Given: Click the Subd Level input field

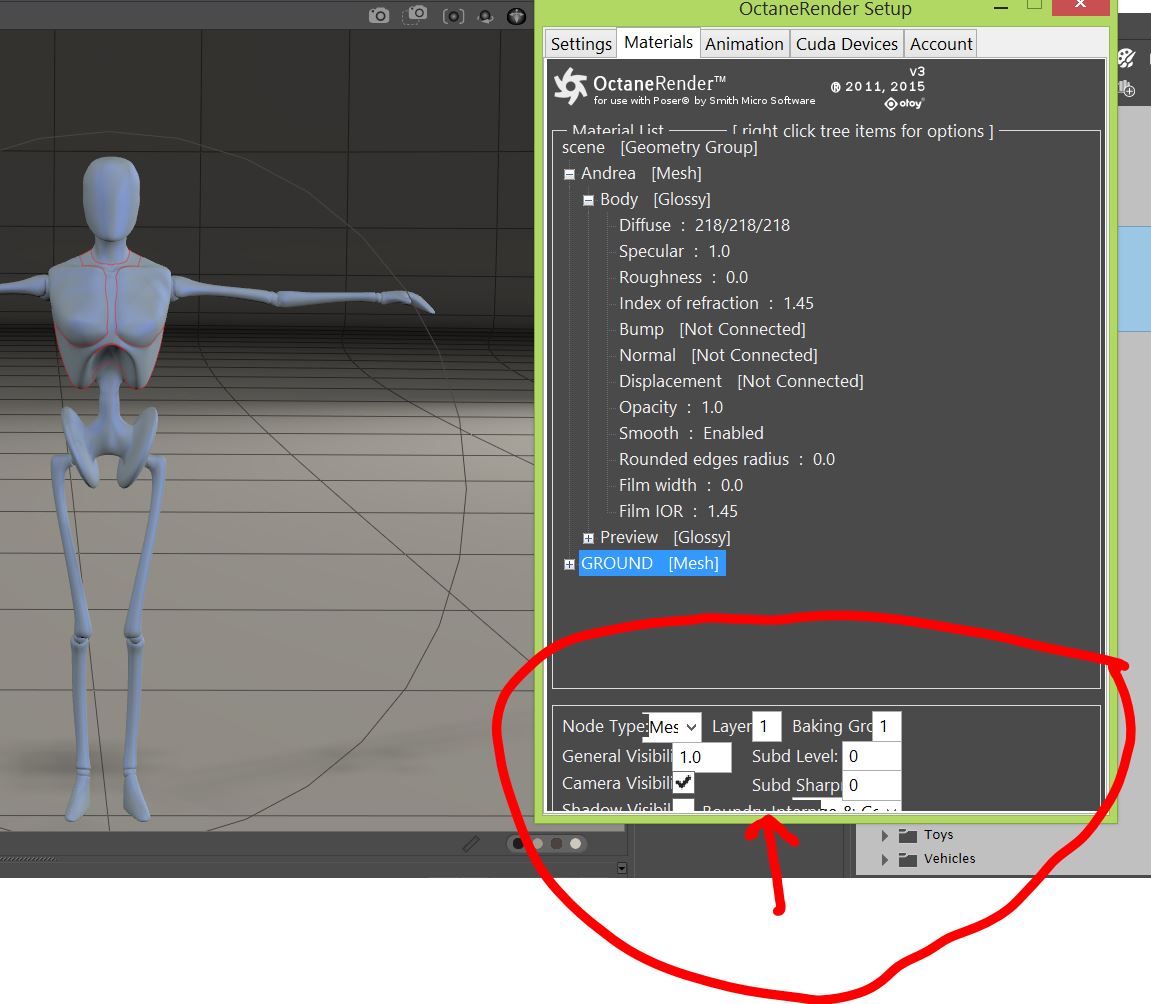Looking at the screenshot, I should [x=871, y=756].
